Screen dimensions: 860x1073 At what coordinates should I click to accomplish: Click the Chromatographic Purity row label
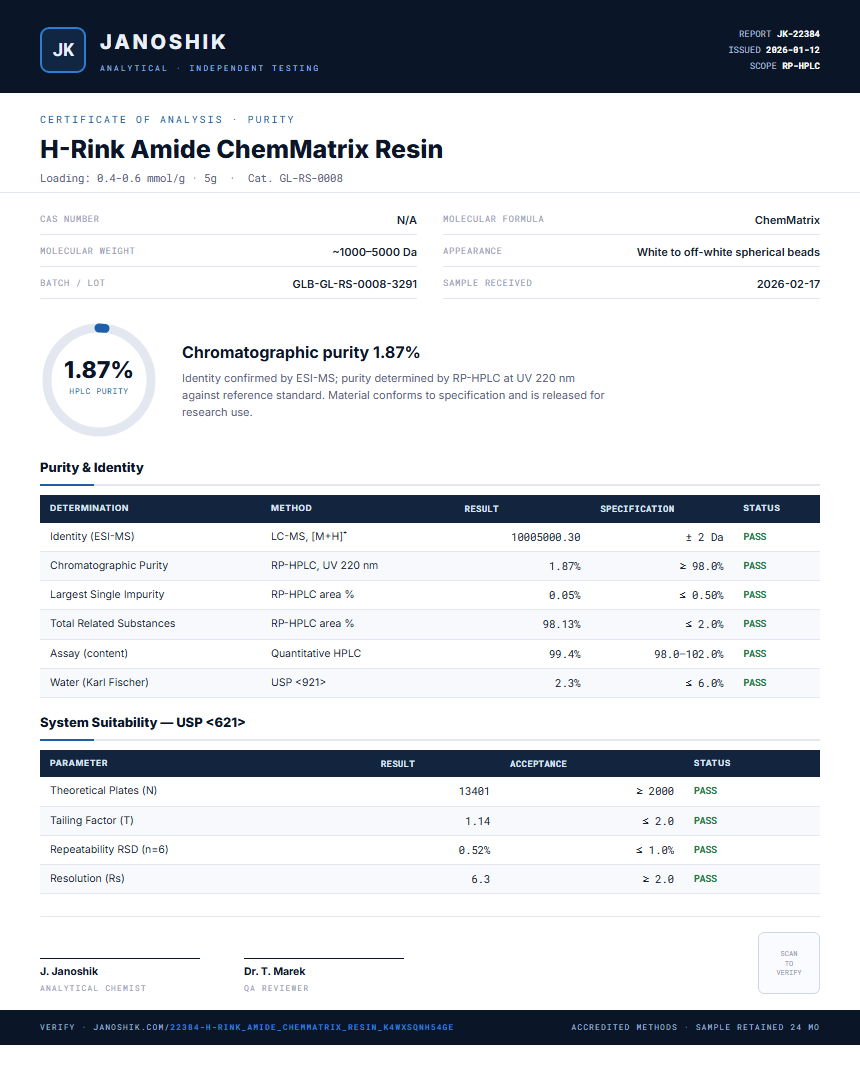pos(109,565)
